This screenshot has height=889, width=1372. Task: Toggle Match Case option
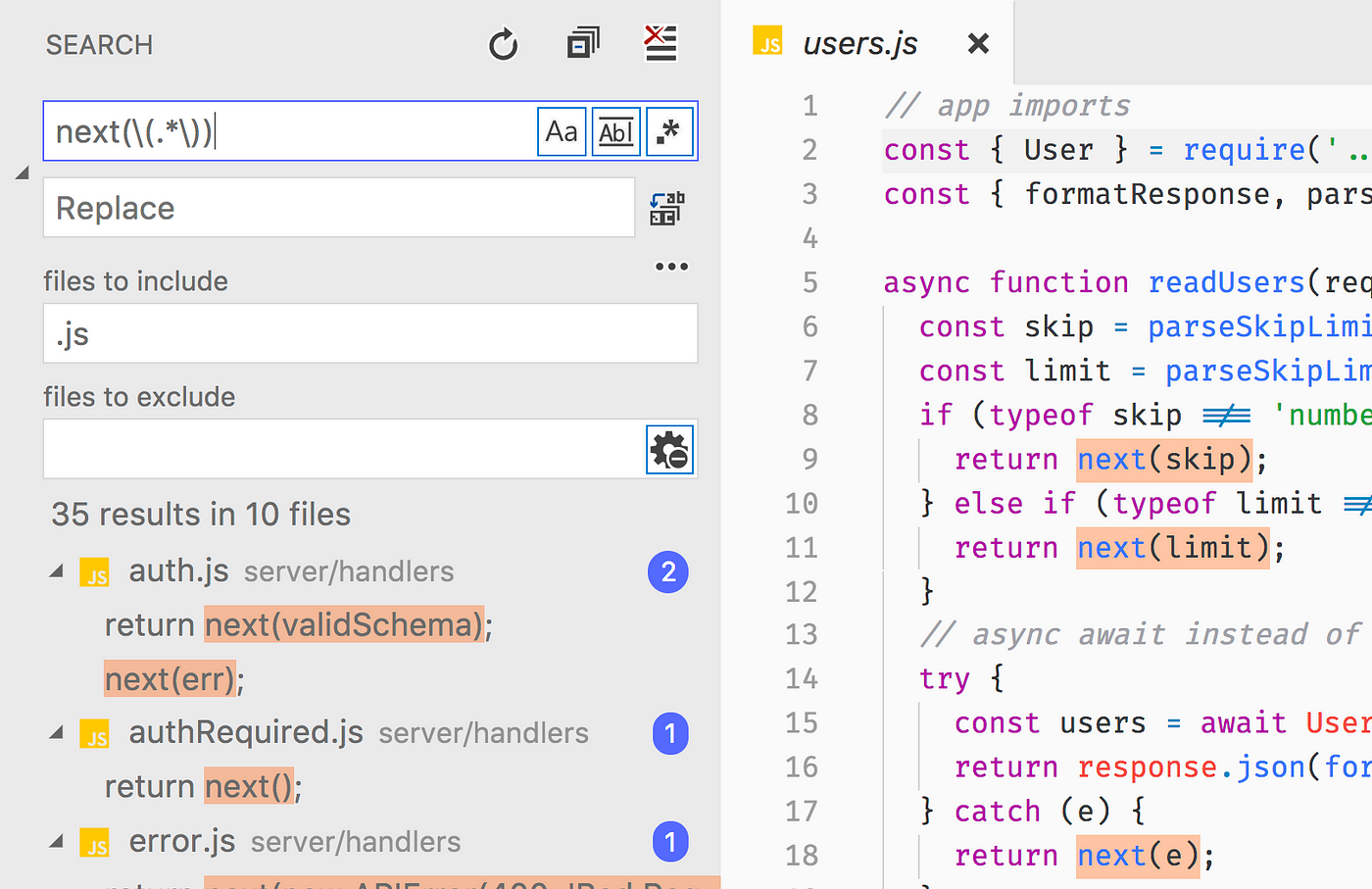pyautogui.click(x=562, y=131)
